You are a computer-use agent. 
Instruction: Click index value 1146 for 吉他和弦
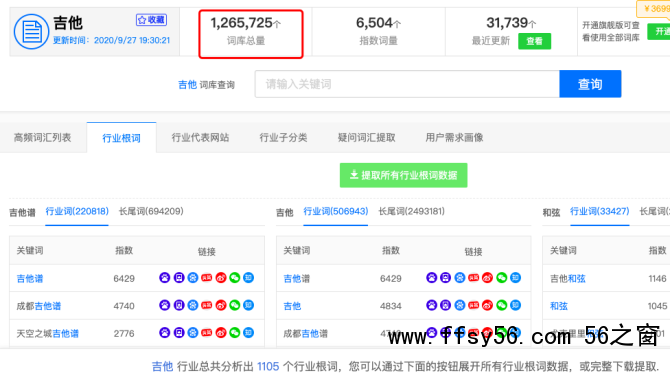point(657,279)
